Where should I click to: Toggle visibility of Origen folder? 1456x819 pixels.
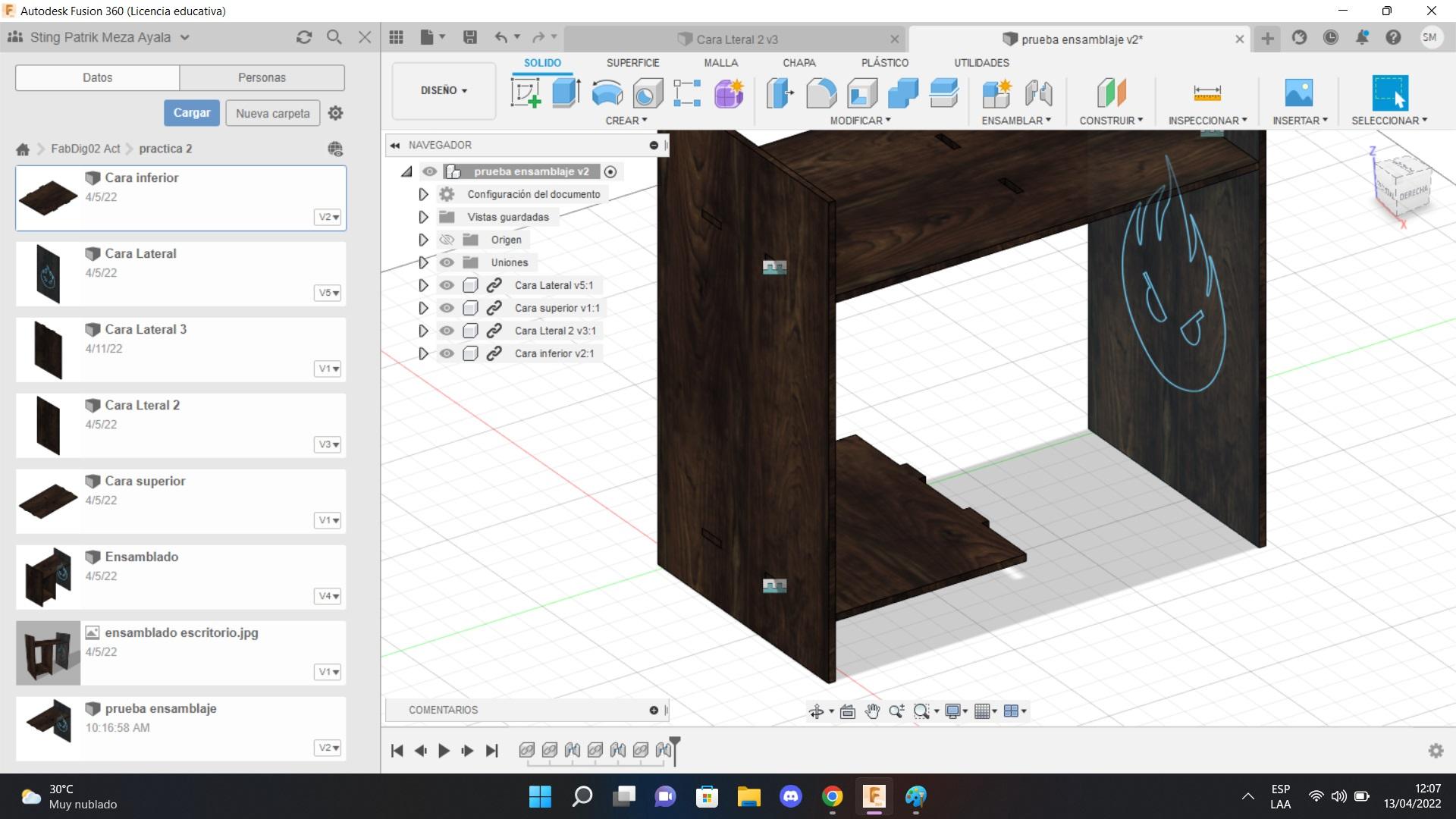coord(447,240)
